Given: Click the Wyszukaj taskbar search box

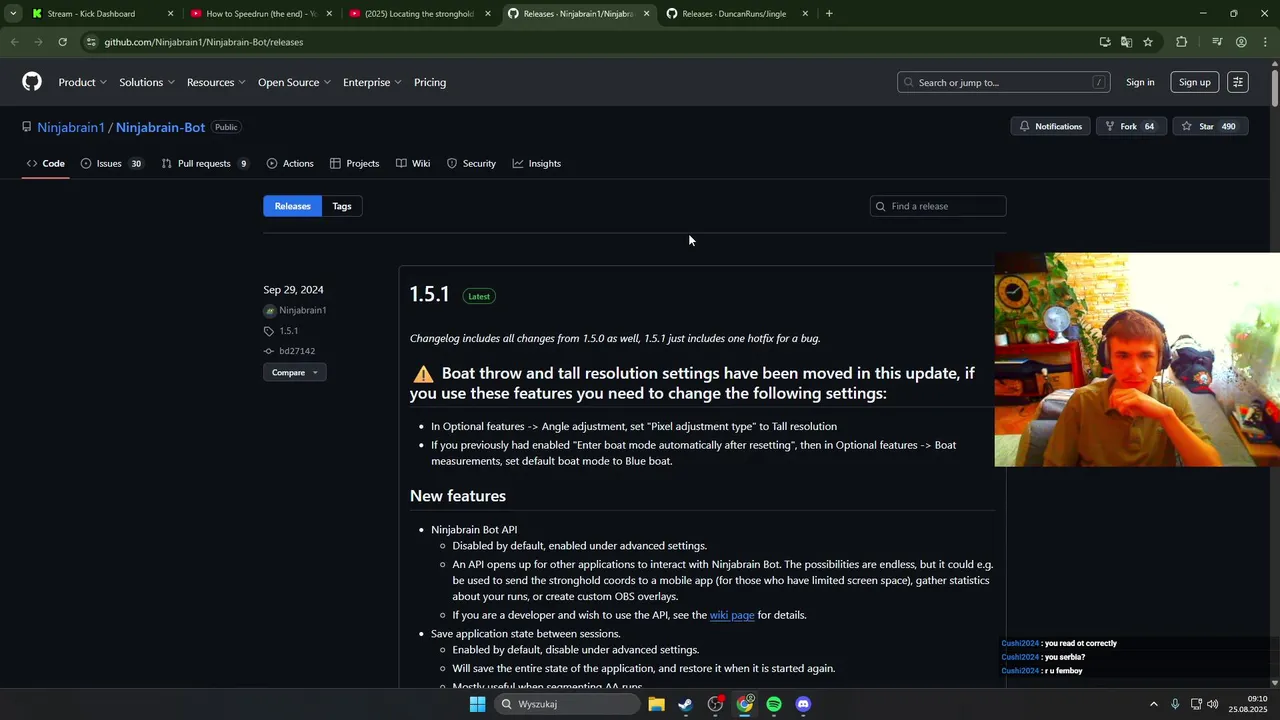Looking at the screenshot, I should 567,704.
